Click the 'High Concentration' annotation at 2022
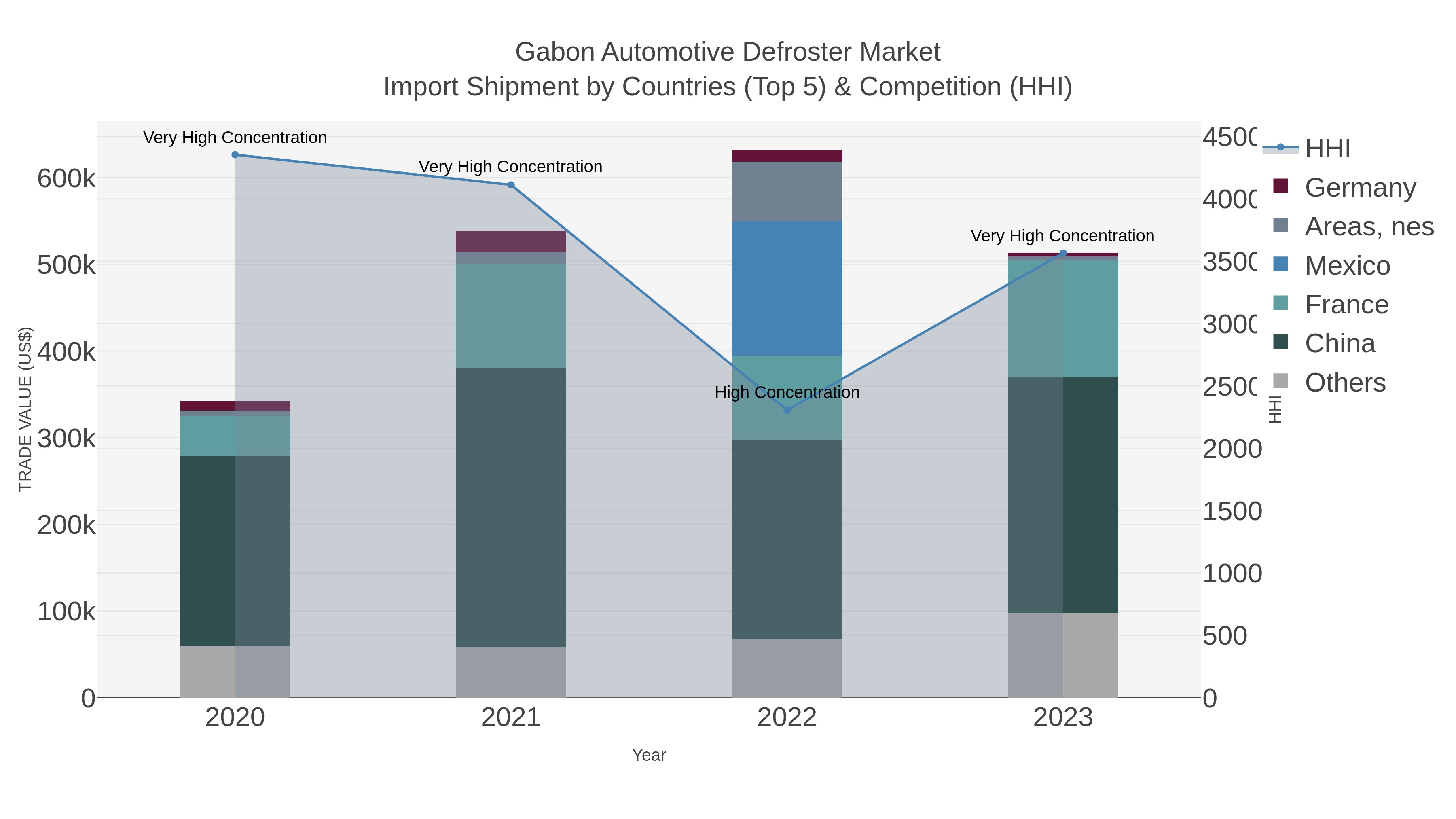 point(787,392)
